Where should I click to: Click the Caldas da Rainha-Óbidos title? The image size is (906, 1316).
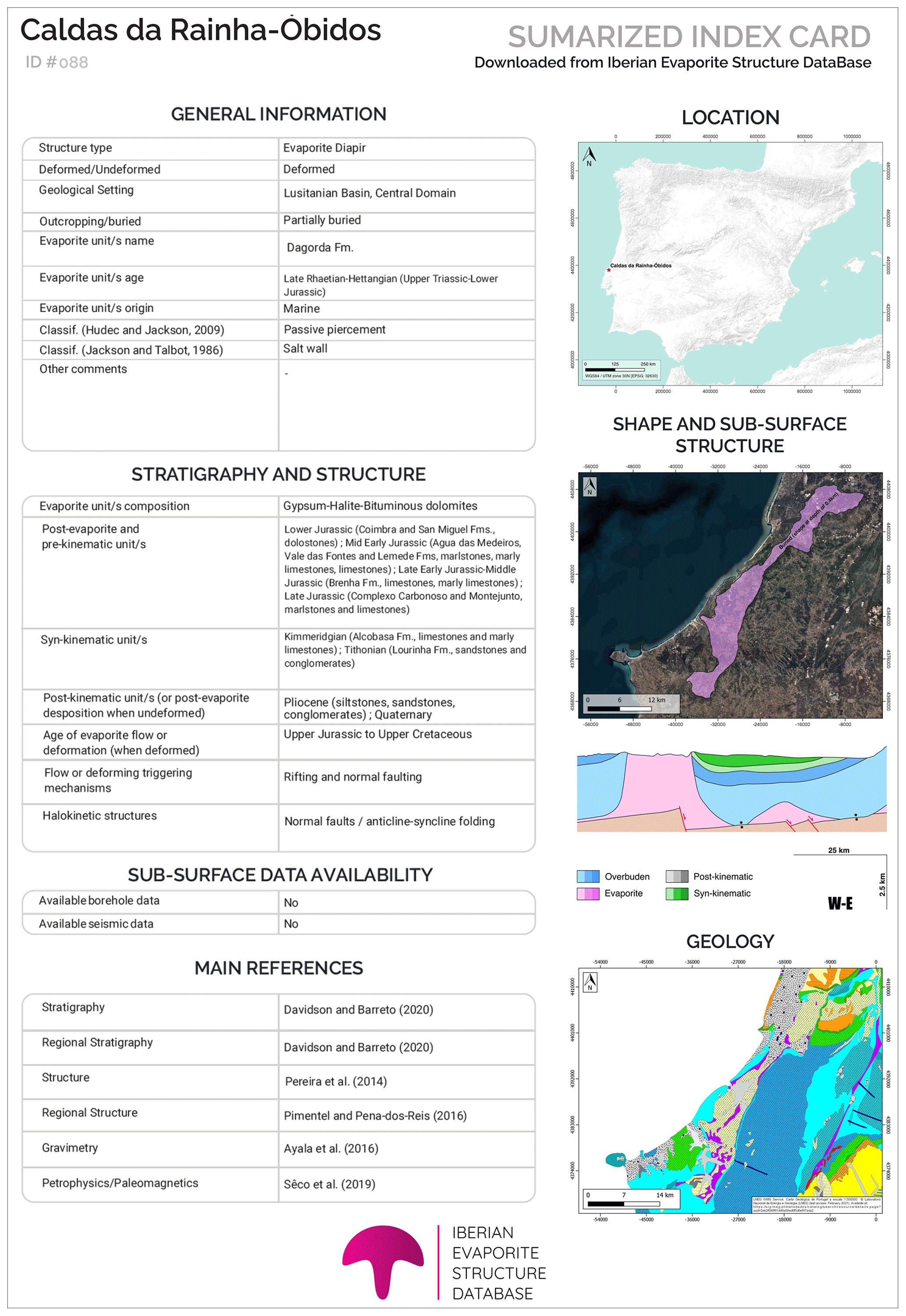tap(200, 30)
